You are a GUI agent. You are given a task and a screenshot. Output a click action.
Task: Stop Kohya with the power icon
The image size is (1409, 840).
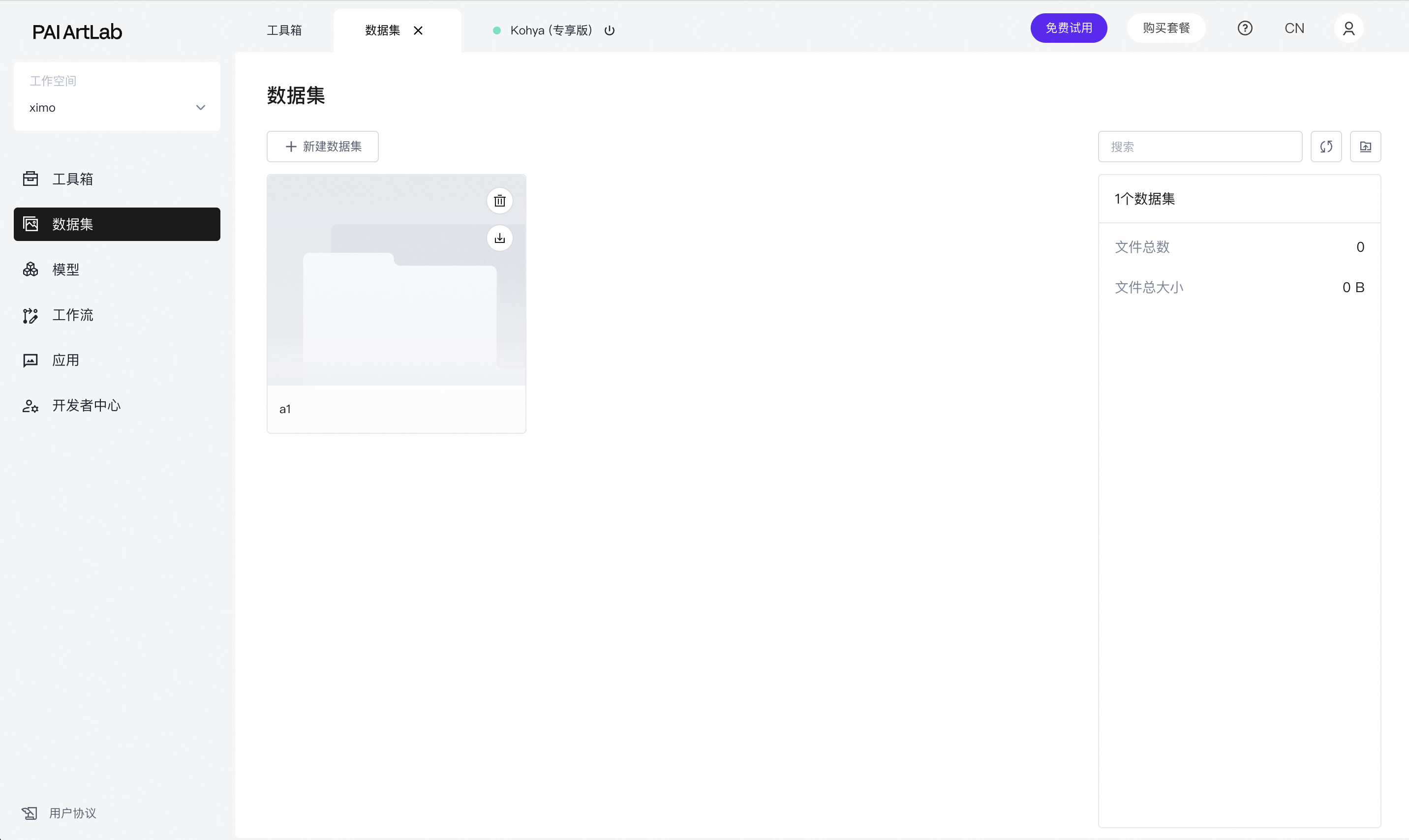click(609, 30)
